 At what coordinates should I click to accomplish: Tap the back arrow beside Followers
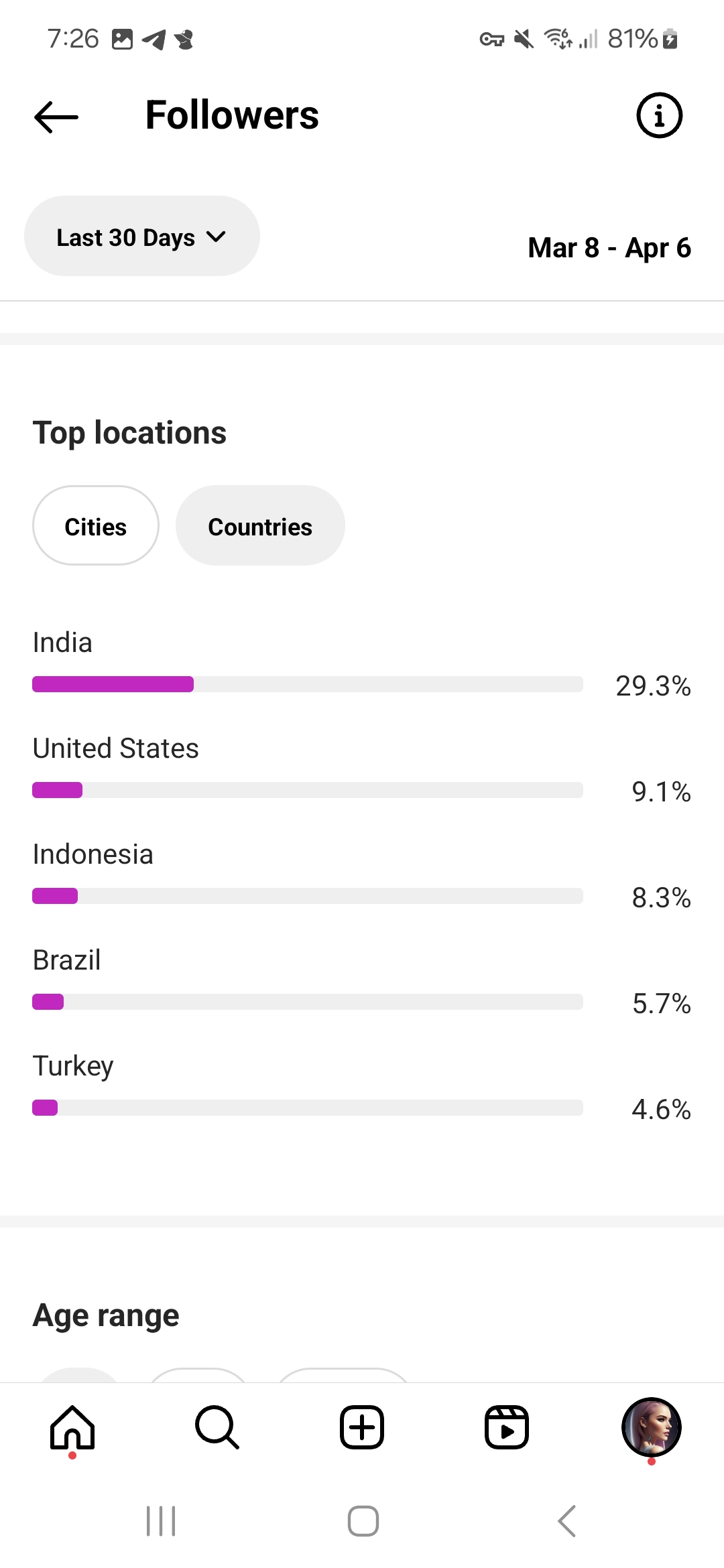(x=56, y=117)
